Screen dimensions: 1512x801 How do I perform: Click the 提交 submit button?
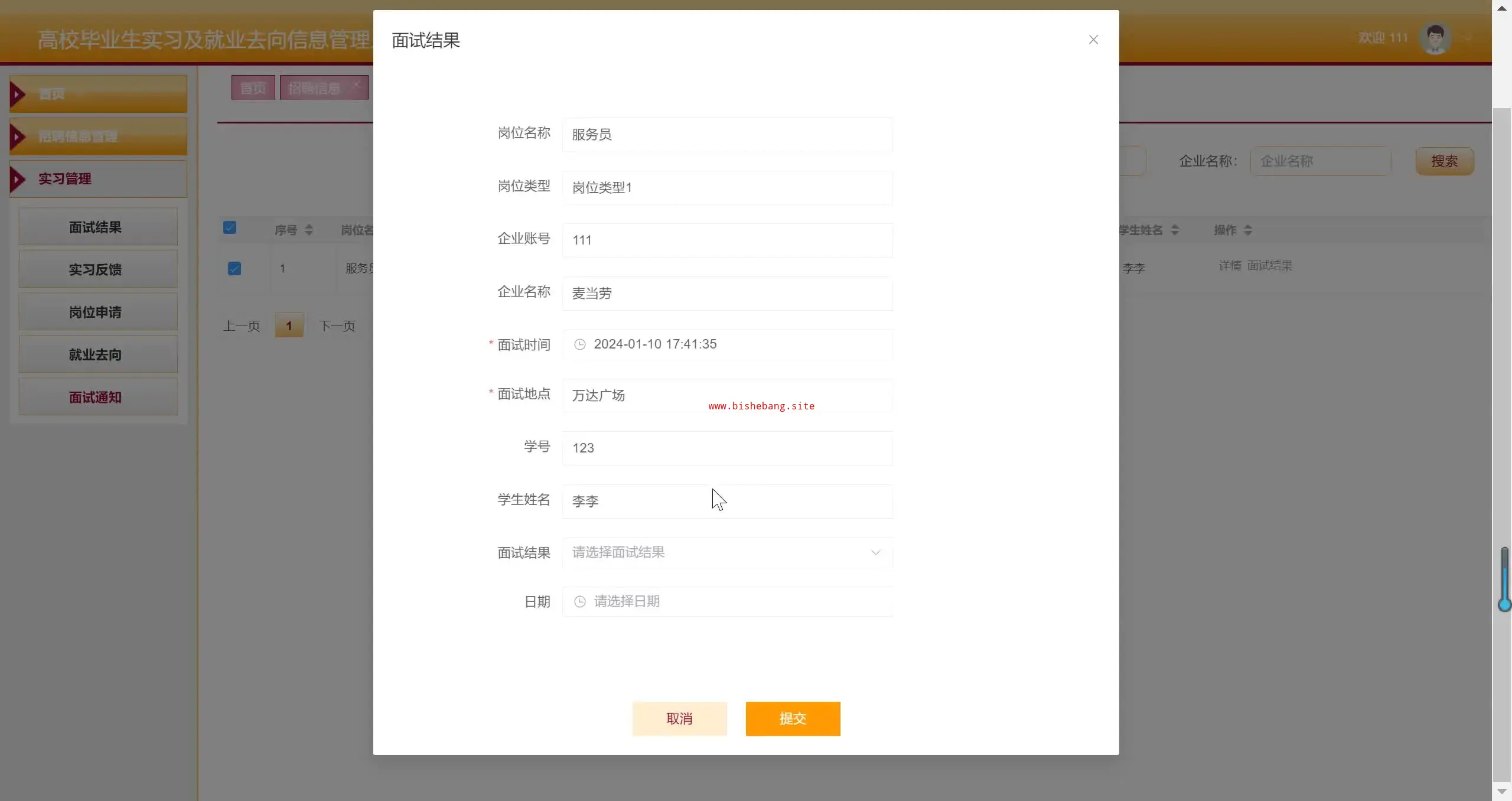793,718
